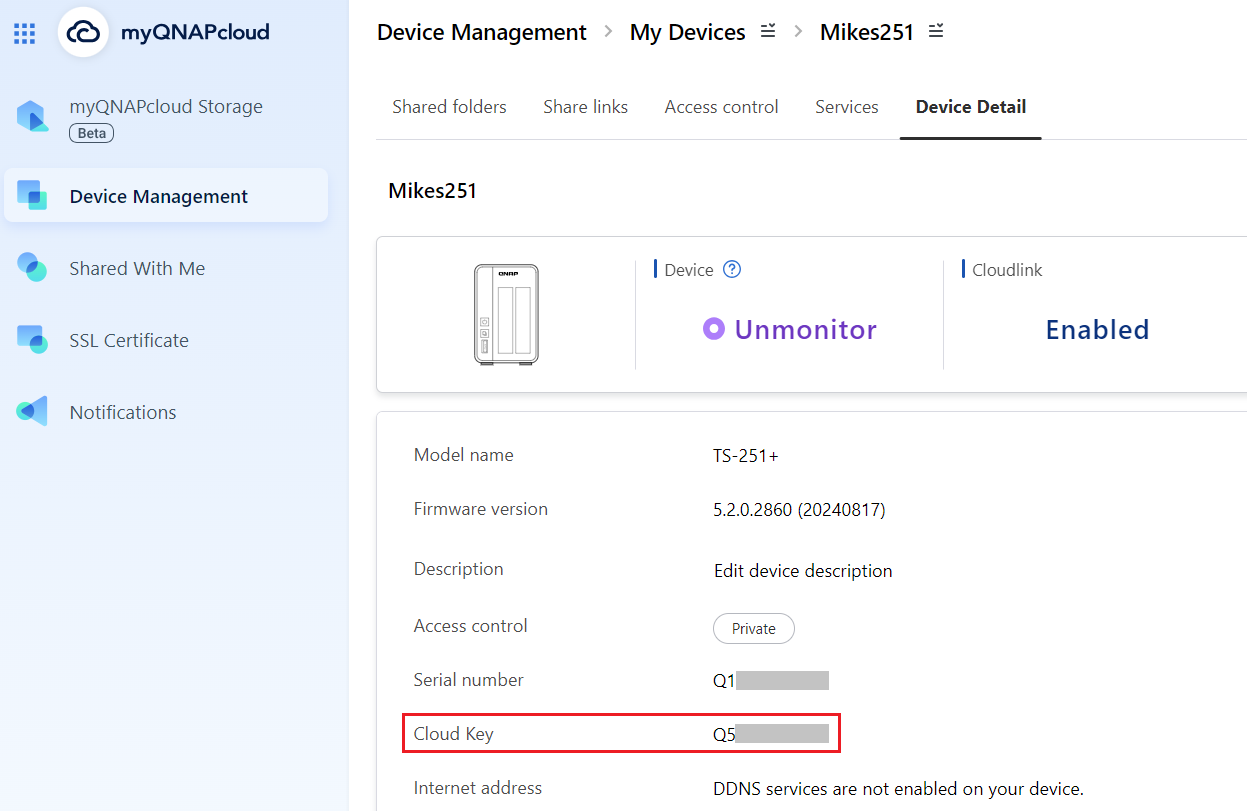Screen dimensions: 1247x811
Task: Expand the Beta badge under myQNAPcloud Storage
Action: click(x=90, y=132)
